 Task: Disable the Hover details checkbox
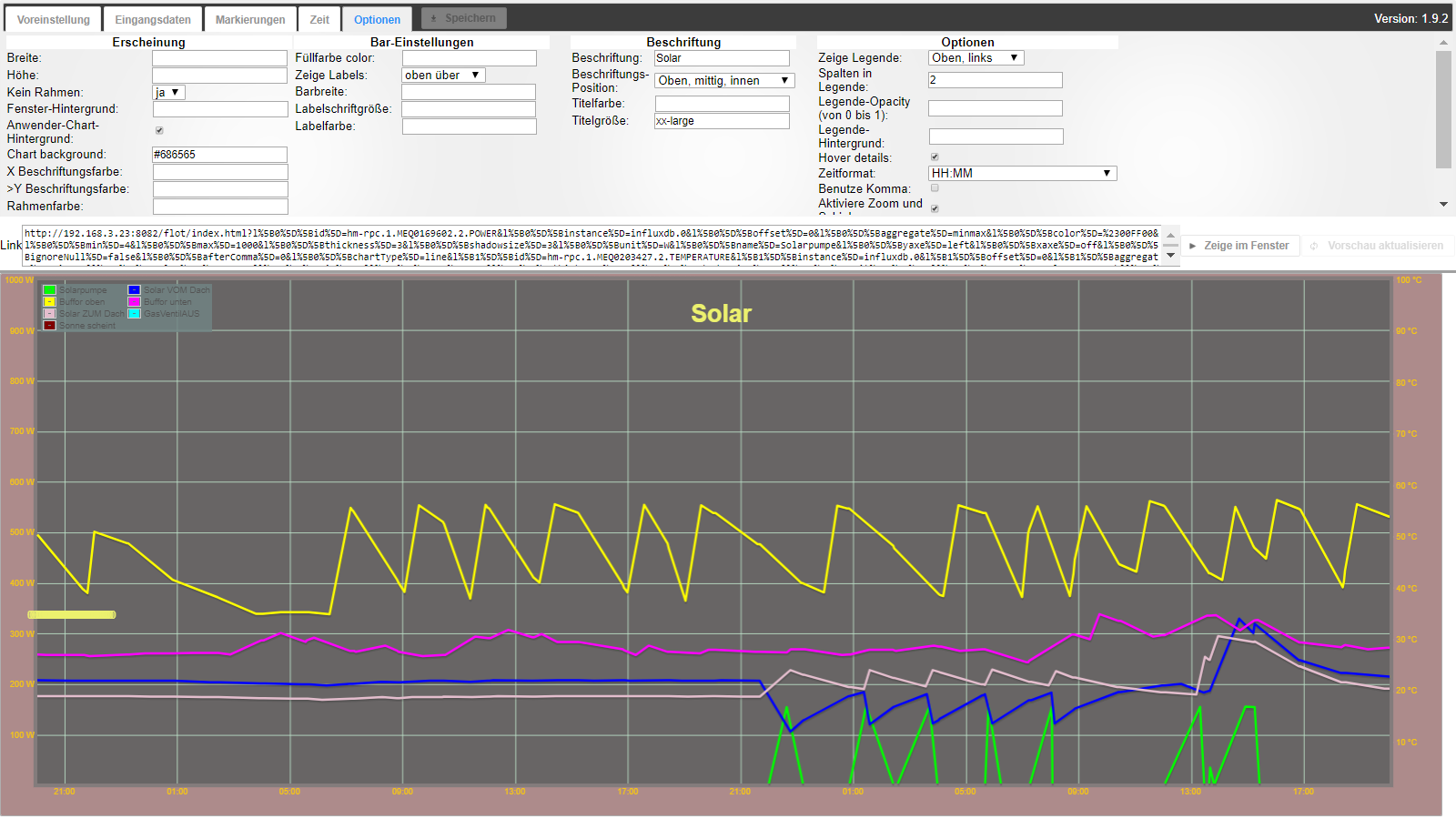pos(935,157)
